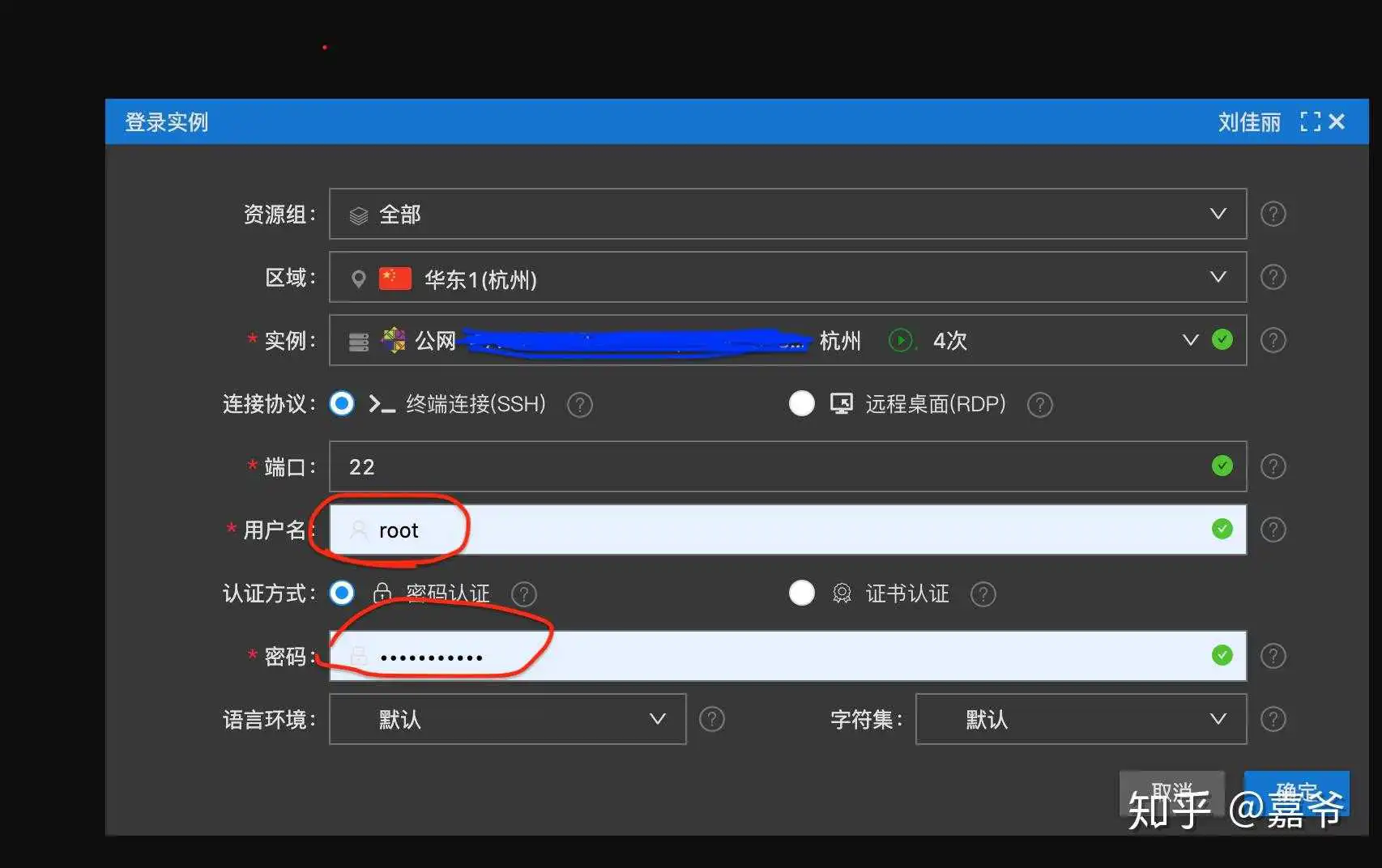Click the layers icon in resource group
The width and height of the screenshot is (1382, 868).
click(x=358, y=215)
